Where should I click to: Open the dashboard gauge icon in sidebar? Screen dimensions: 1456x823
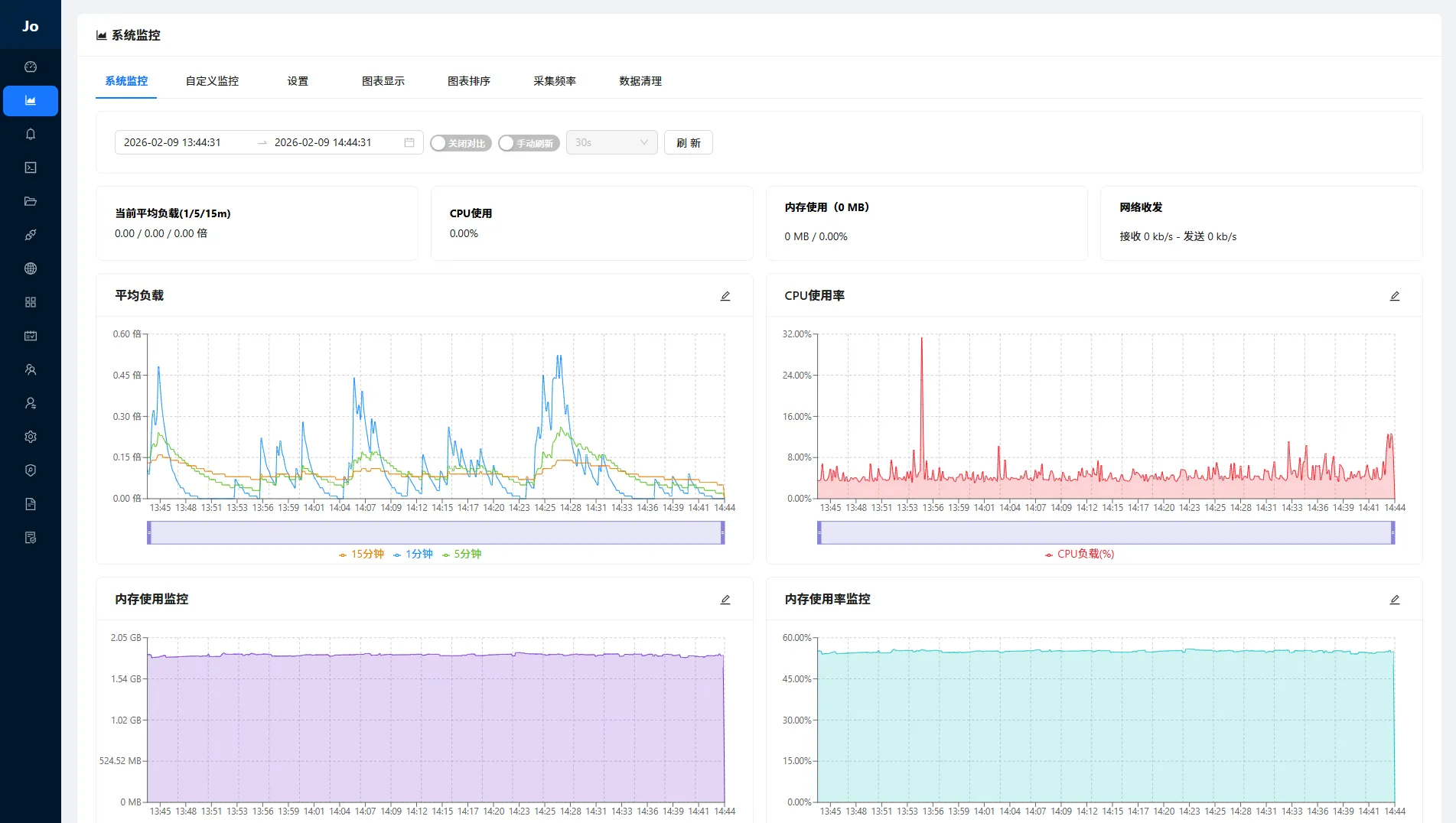click(x=31, y=67)
